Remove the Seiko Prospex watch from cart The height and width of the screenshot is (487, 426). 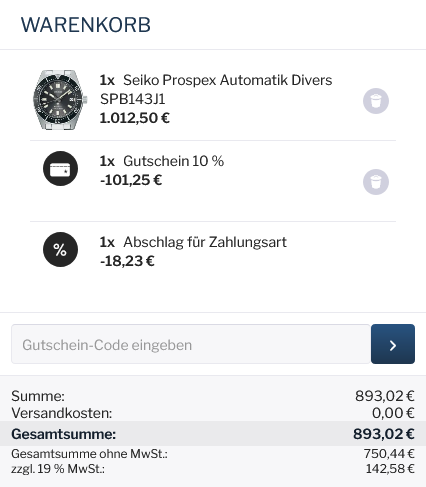376,101
